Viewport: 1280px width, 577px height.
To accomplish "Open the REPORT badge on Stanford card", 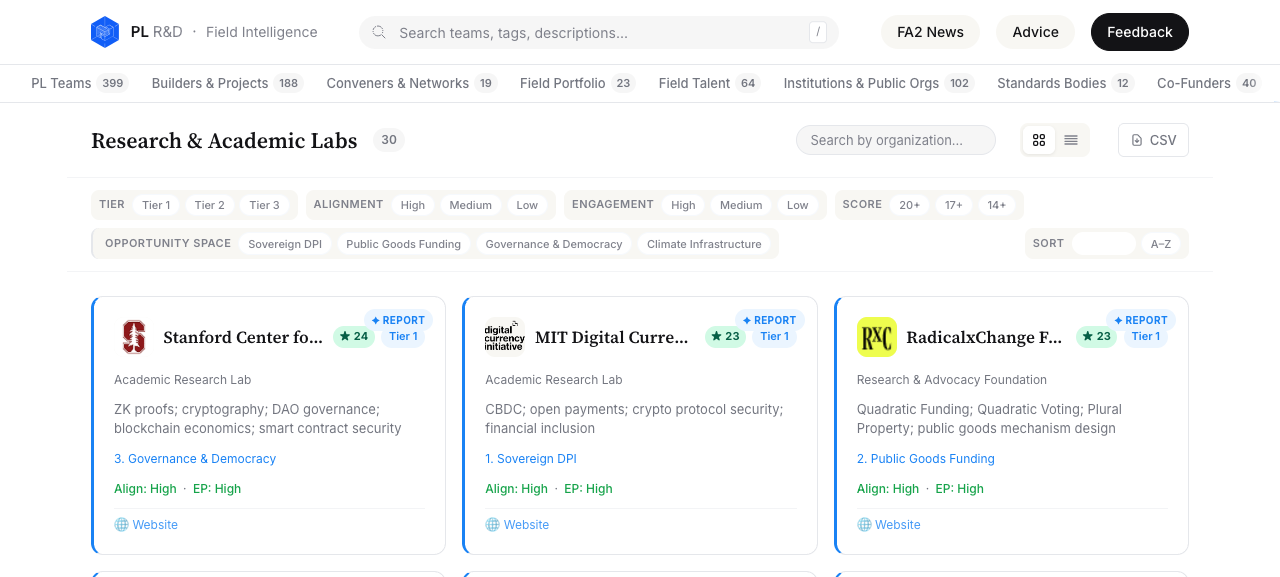I will pos(398,320).
